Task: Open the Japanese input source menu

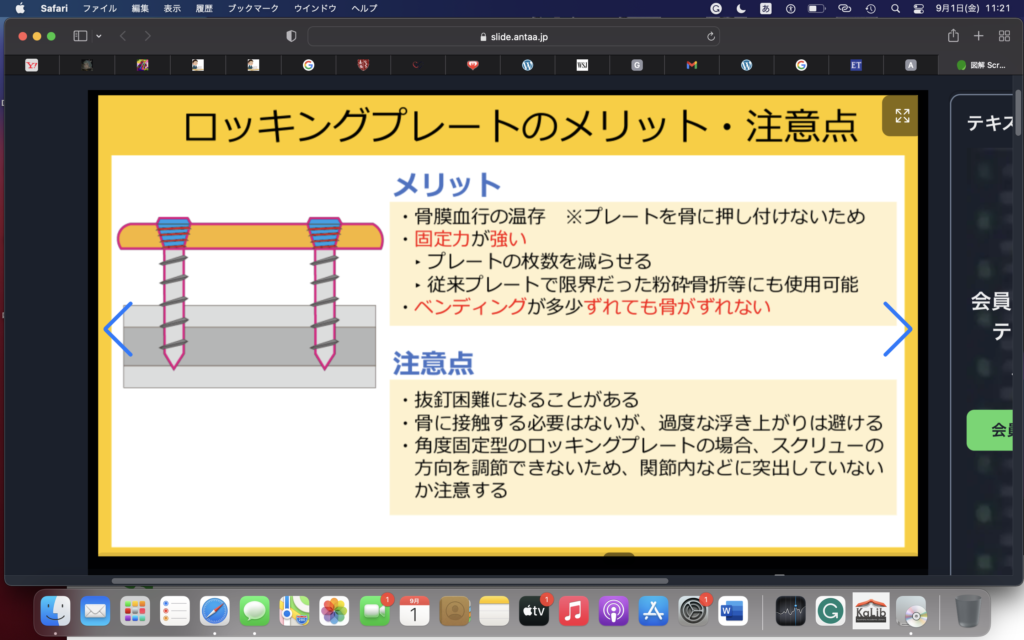Action: point(766,8)
